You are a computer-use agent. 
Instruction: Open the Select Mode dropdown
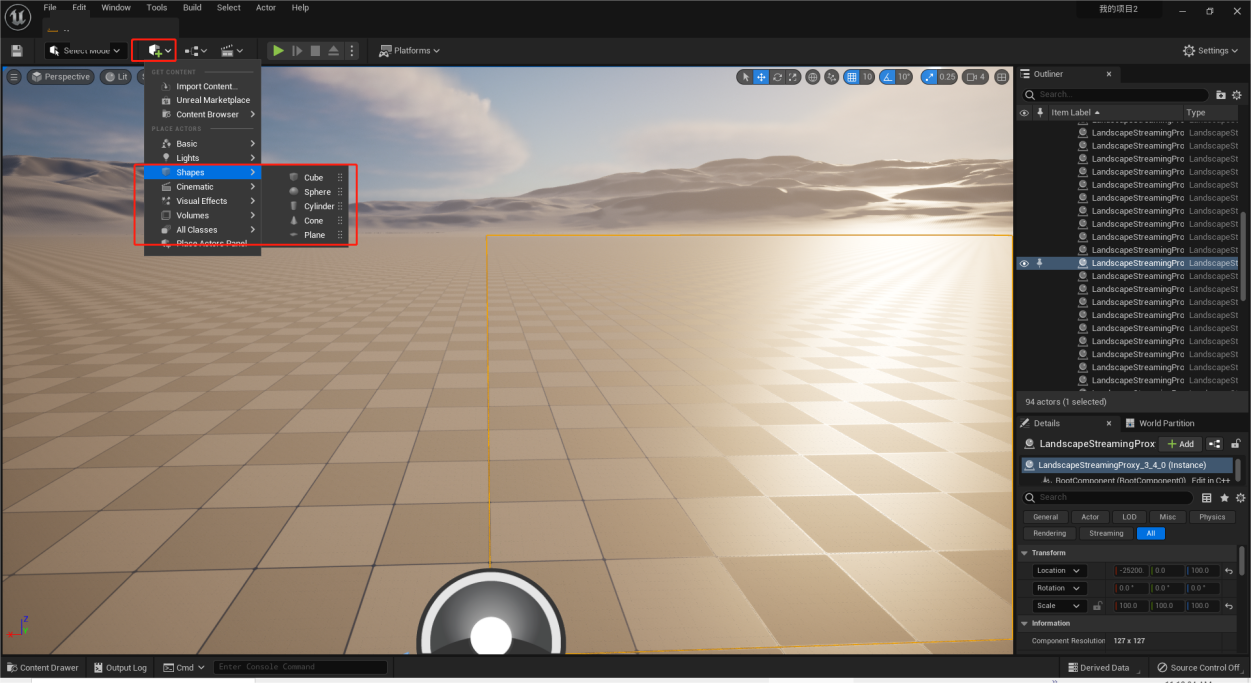coord(86,50)
